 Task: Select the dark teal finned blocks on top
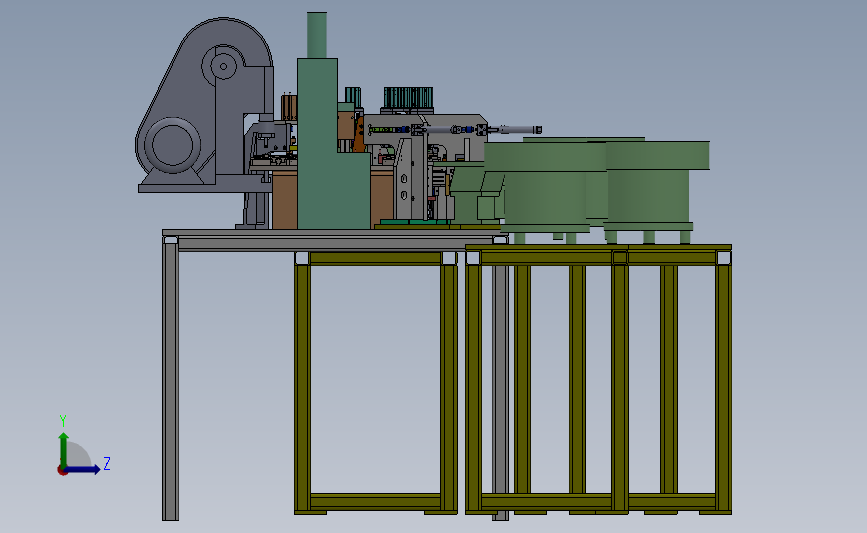tap(408, 98)
